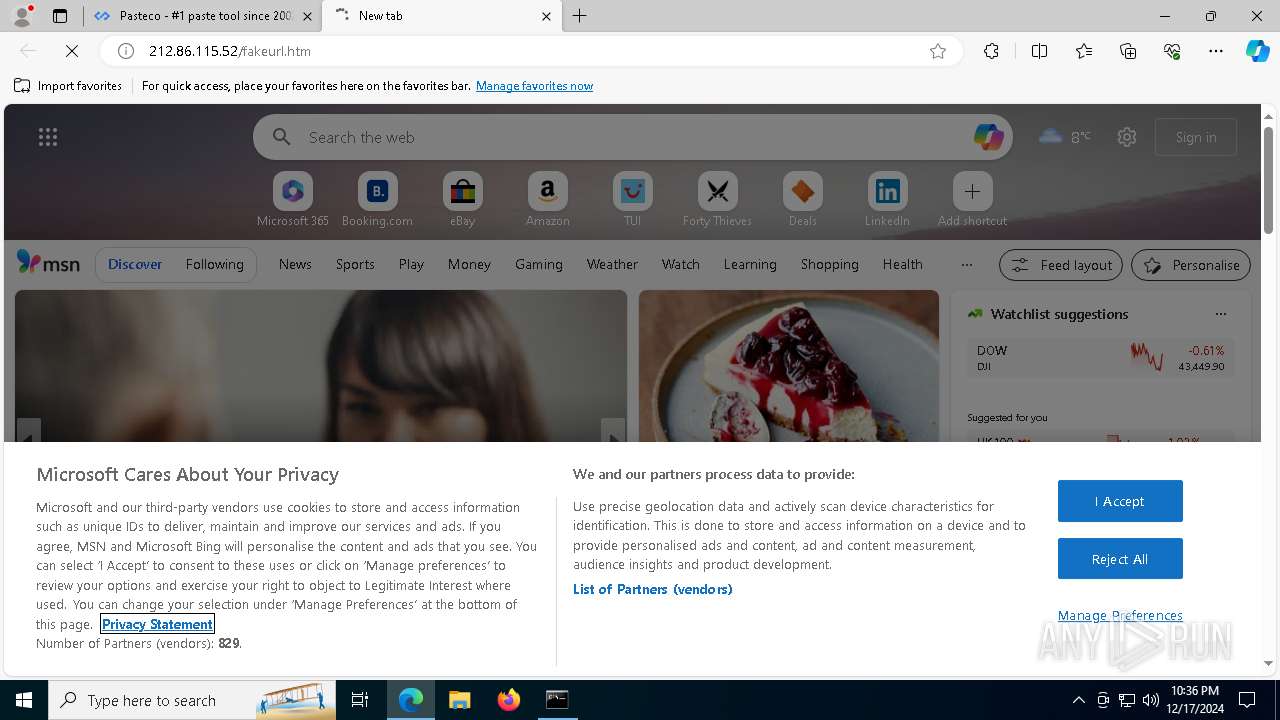Open the Microsoft 365 shortcut
This screenshot has width=1280, height=720.
tap(293, 200)
